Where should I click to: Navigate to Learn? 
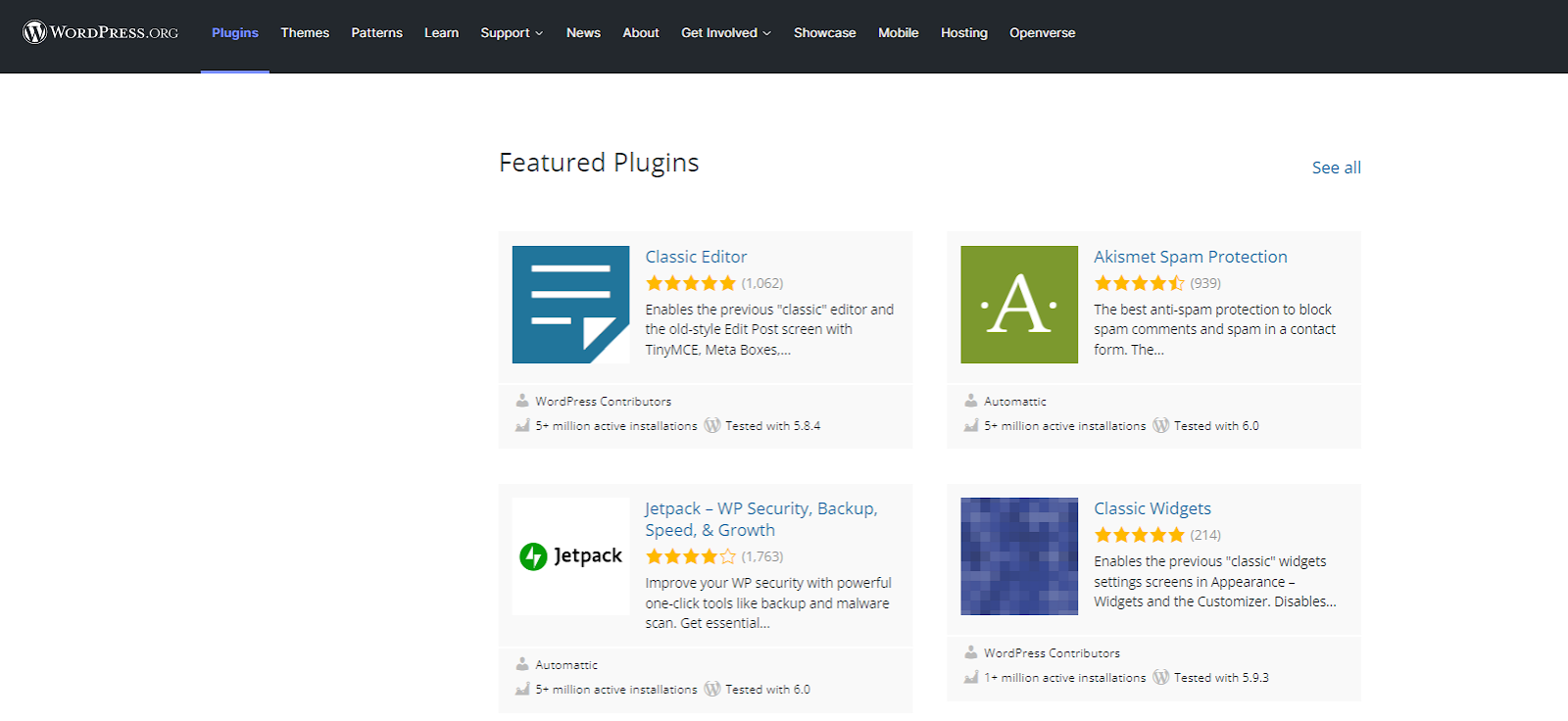point(441,32)
